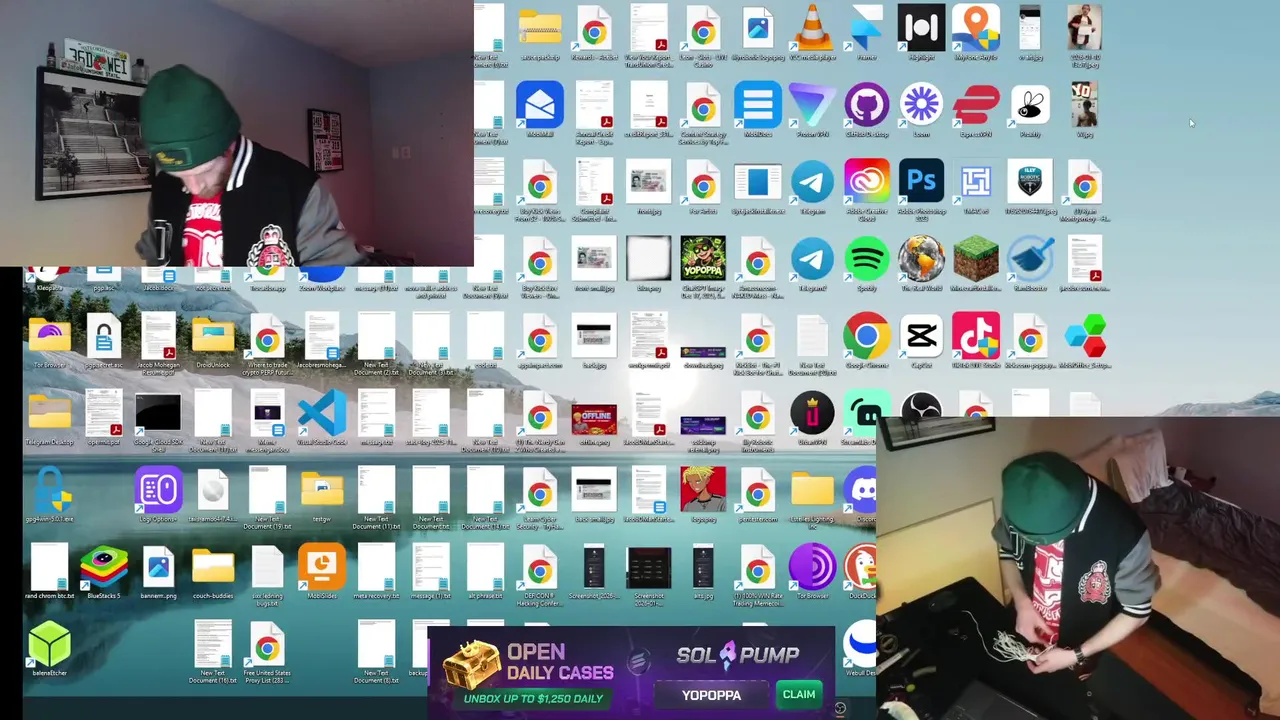Launch the Adobe Photoshop shortcut
The image size is (1280, 720).
(x=921, y=182)
